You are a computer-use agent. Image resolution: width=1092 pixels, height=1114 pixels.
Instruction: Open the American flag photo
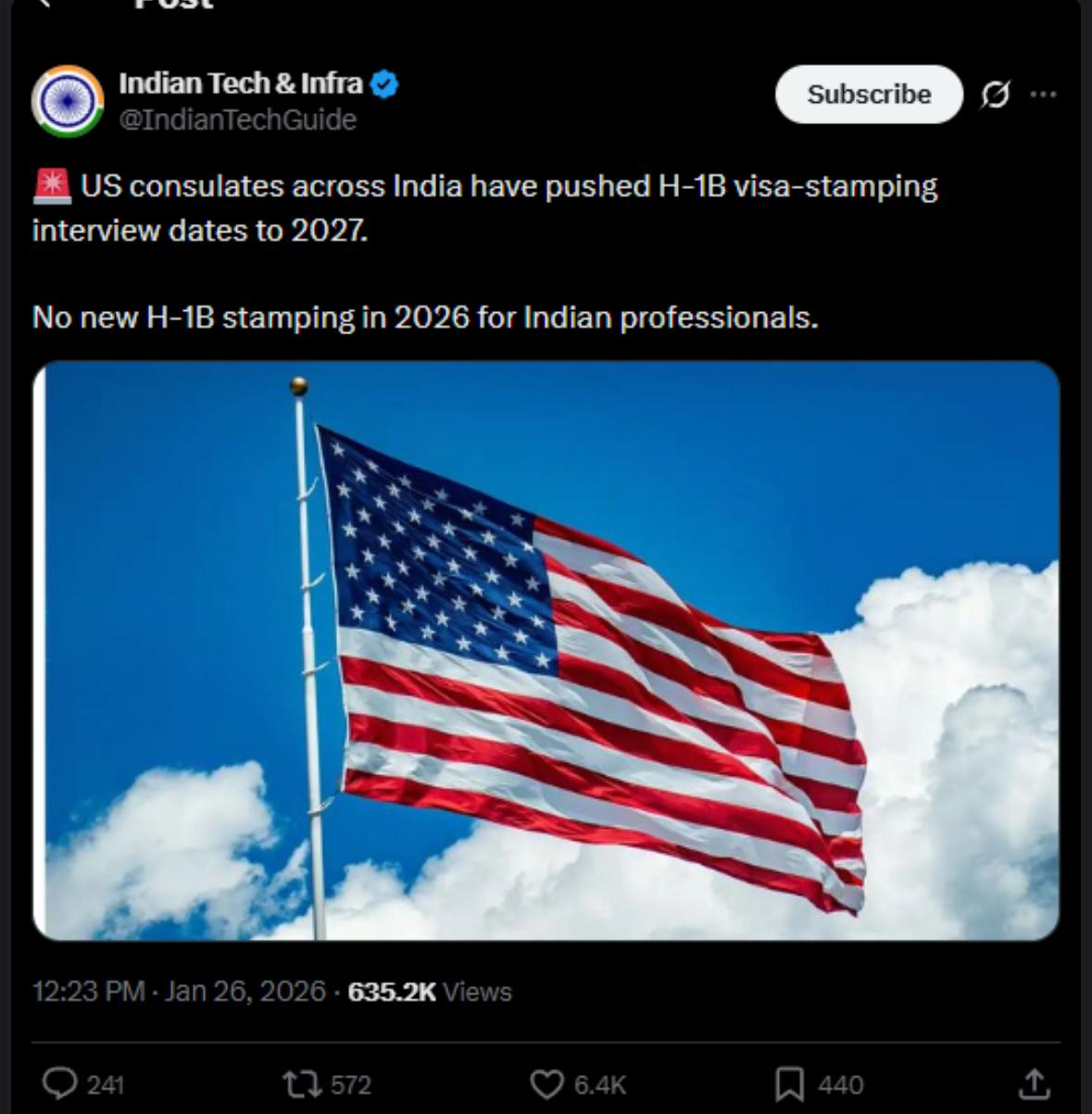[x=546, y=650]
